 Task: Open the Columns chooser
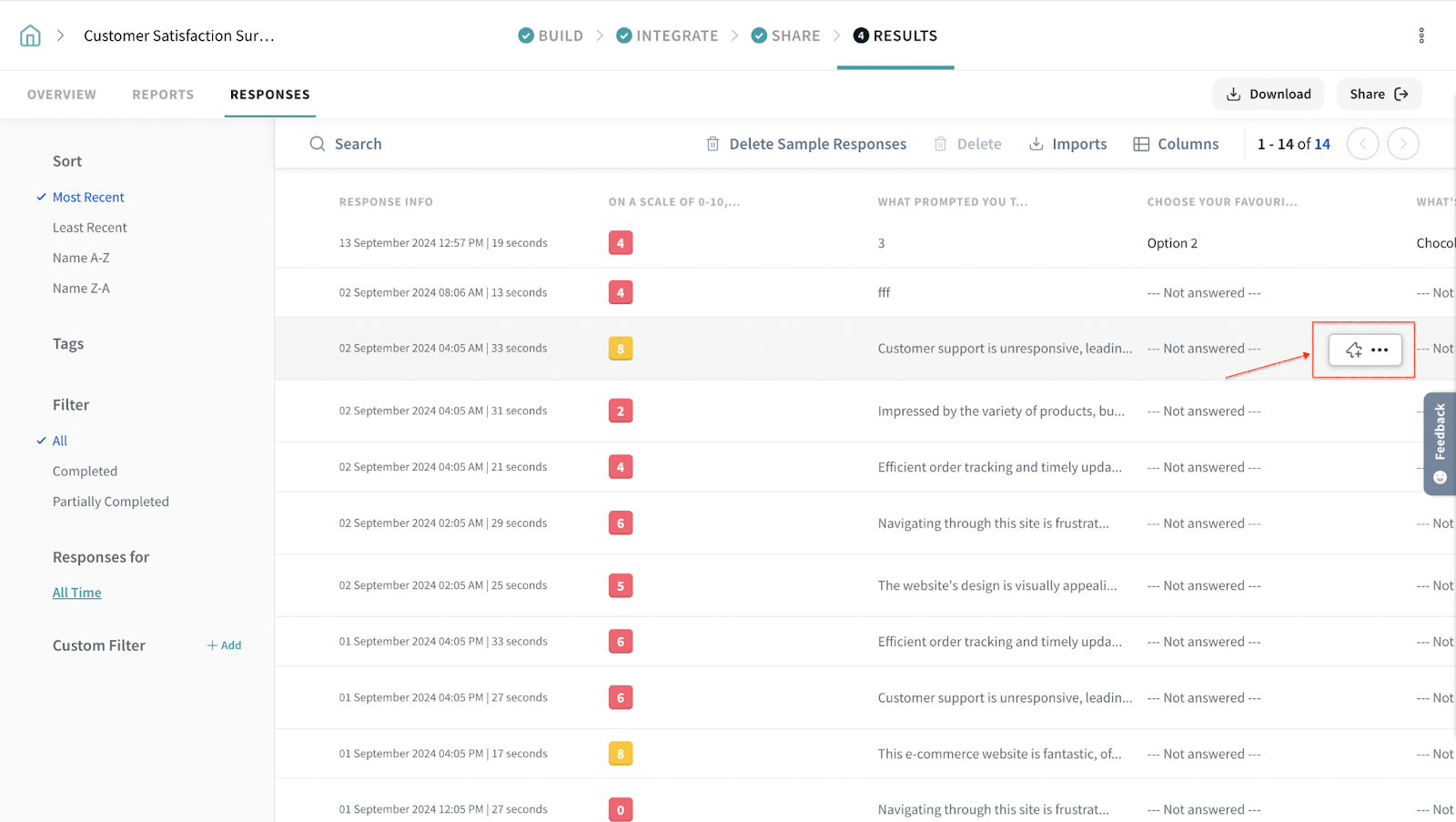(1176, 144)
